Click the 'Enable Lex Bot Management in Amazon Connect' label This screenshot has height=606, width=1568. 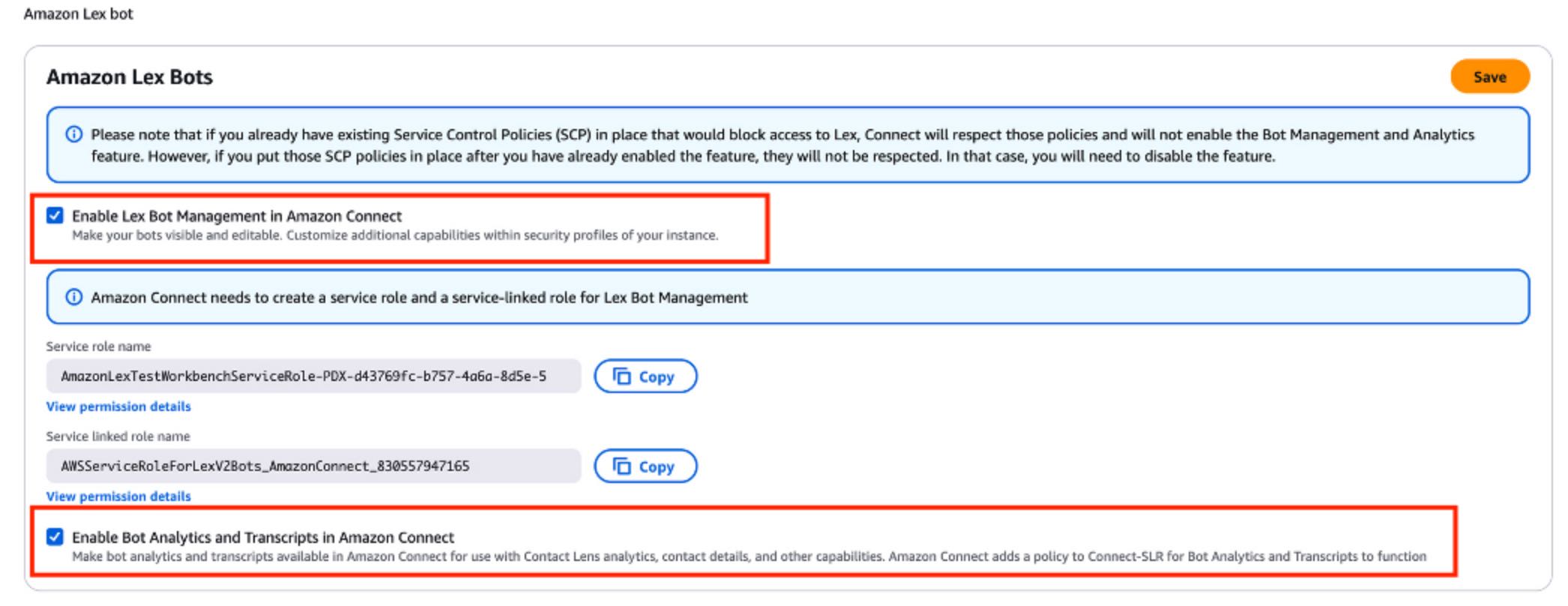(x=237, y=217)
